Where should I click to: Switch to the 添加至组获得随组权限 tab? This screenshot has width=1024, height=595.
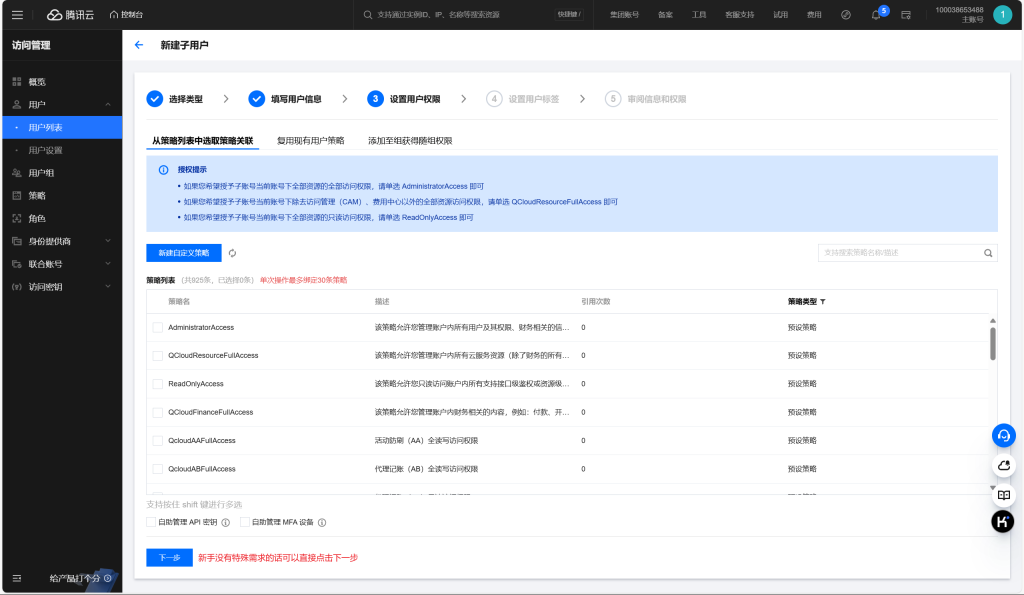(410, 141)
